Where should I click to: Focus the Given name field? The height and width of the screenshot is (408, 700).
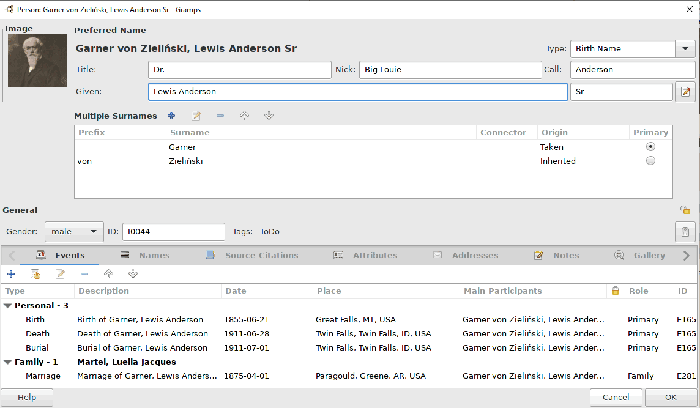[x=358, y=92]
